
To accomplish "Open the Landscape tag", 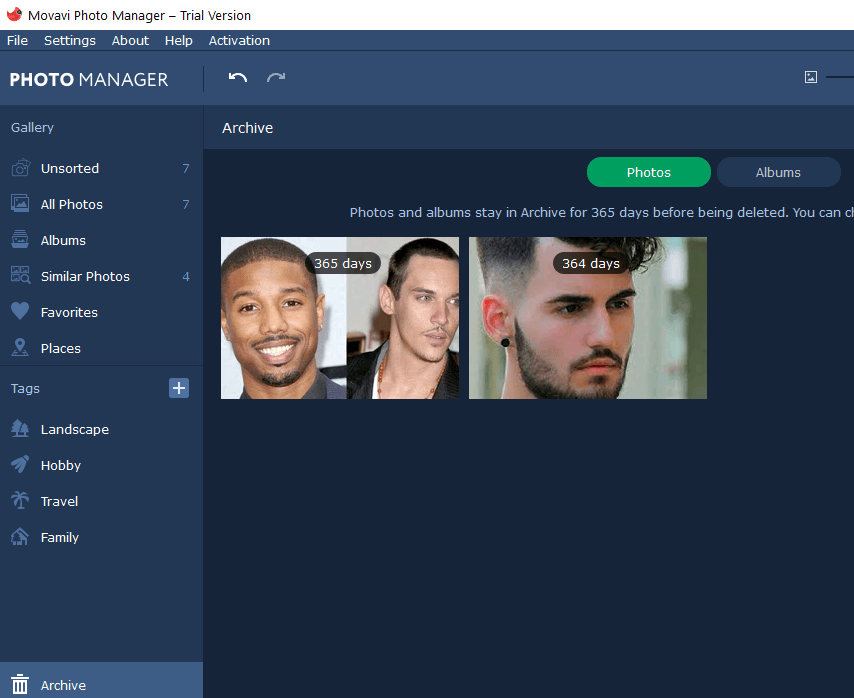I will (x=74, y=429).
